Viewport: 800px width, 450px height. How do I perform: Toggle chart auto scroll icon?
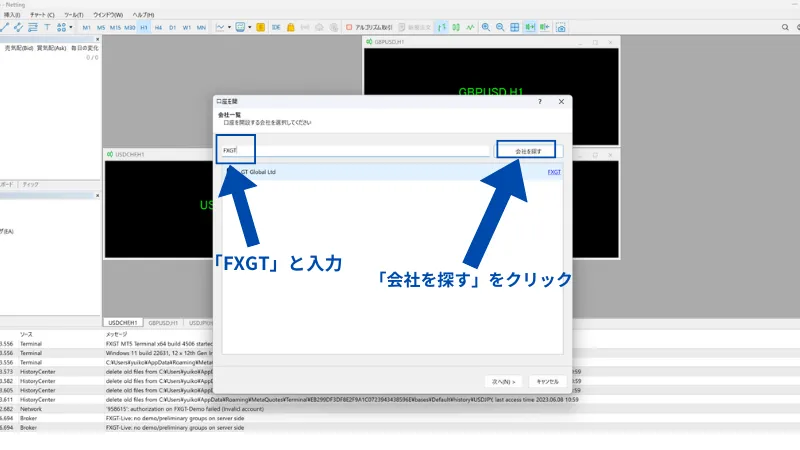(530, 28)
